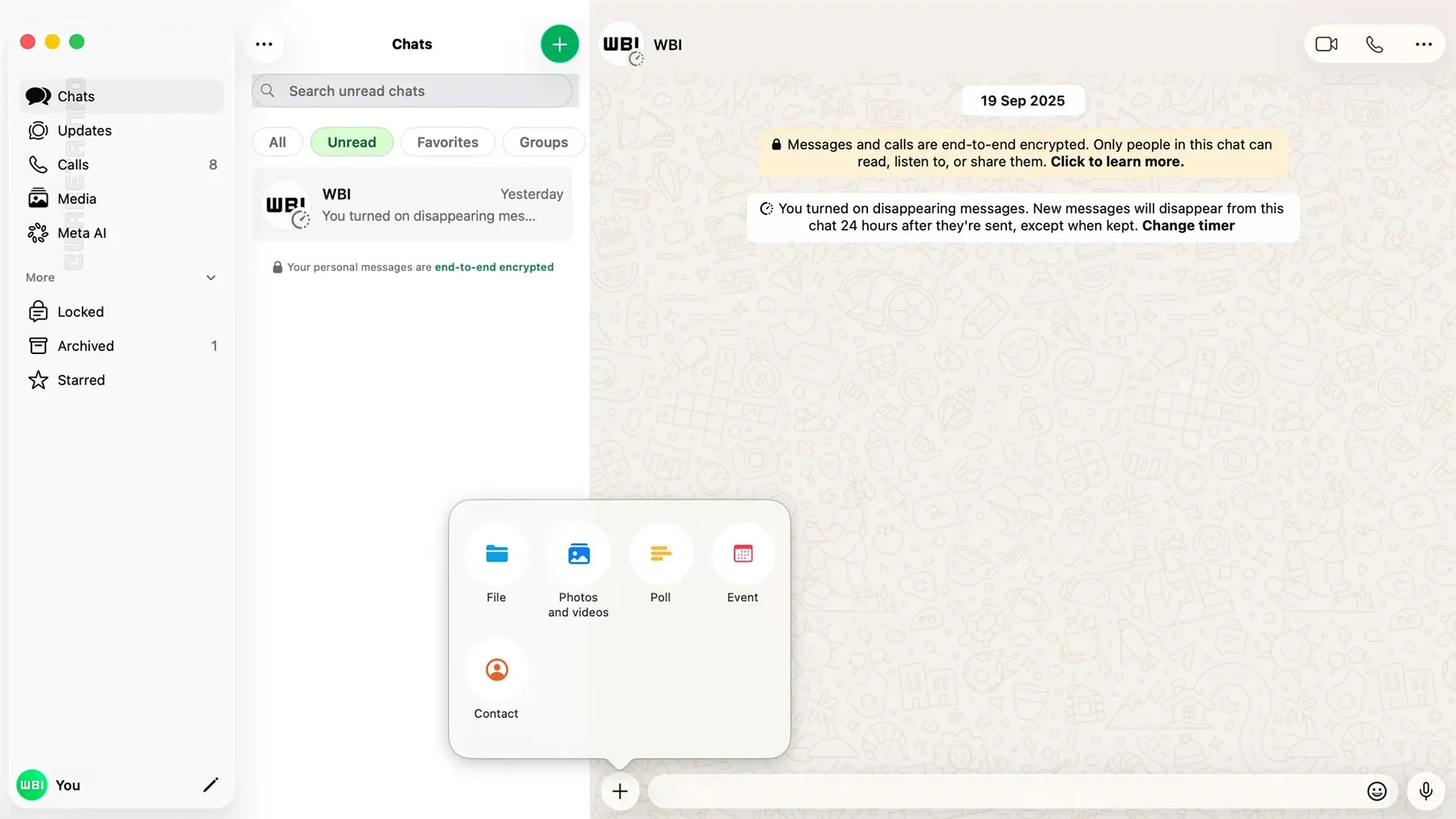1456x819 pixels.
Task: Edit profile with the pencil icon
Action: (x=210, y=785)
